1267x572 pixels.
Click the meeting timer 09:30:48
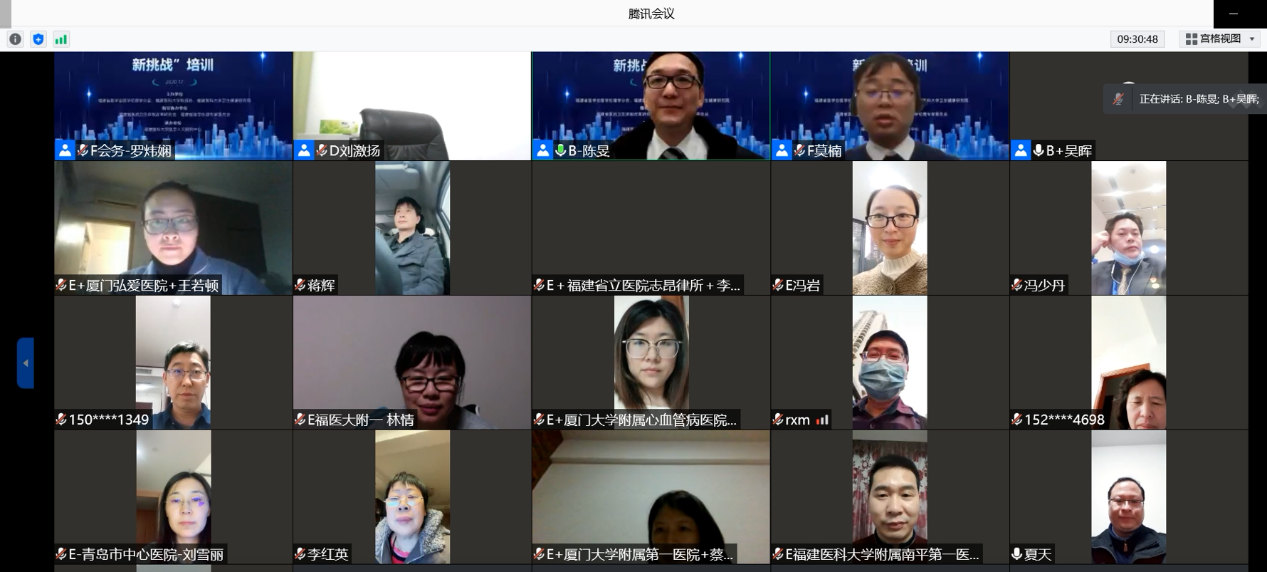point(1137,39)
